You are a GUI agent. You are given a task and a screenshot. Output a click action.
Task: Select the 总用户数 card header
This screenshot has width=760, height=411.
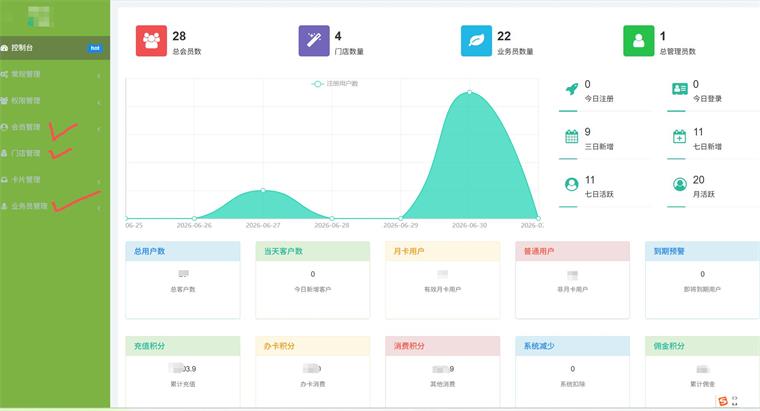click(183, 251)
